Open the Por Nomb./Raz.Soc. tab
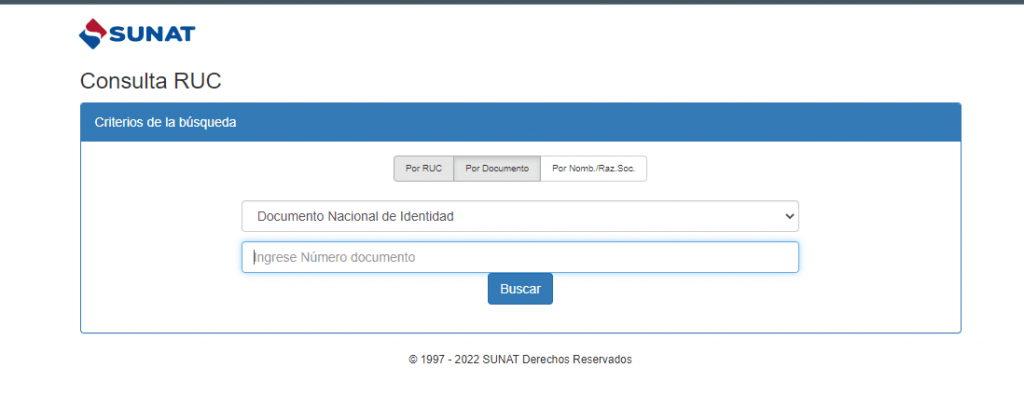 (x=594, y=168)
